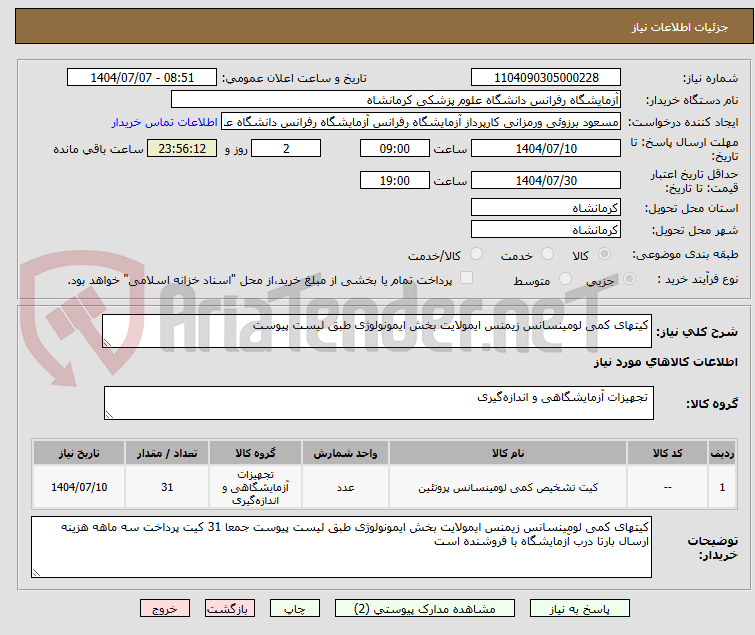Image resolution: width=755 pixels, height=635 pixels.
Task: Click the توضیحات خریدار notes textbox
Action: coord(341,547)
